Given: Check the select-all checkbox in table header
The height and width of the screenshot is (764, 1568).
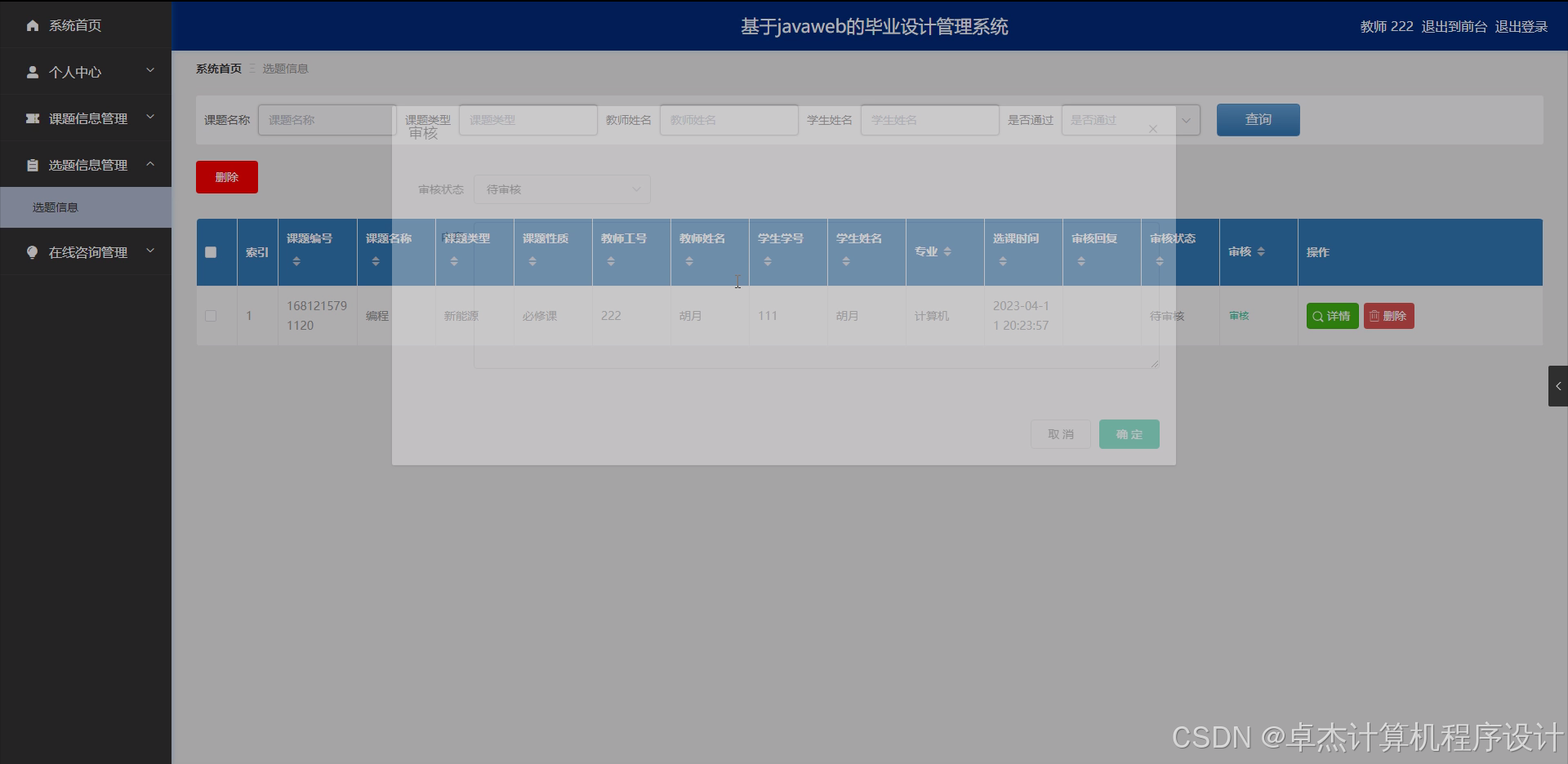Looking at the screenshot, I should click(x=212, y=253).
